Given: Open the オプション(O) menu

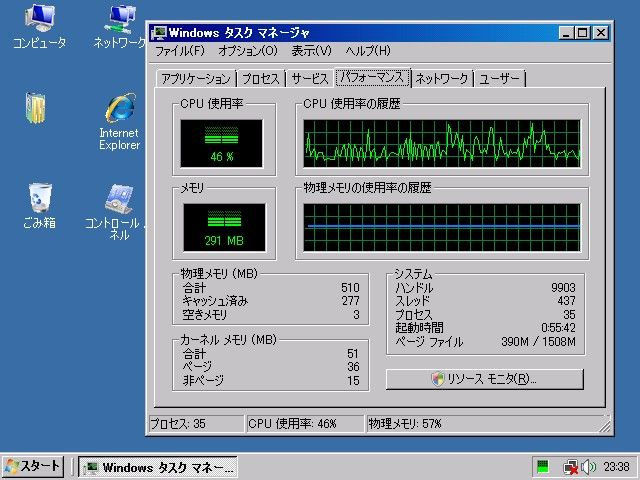Looking at the screenshot, I should pos(248,51).
